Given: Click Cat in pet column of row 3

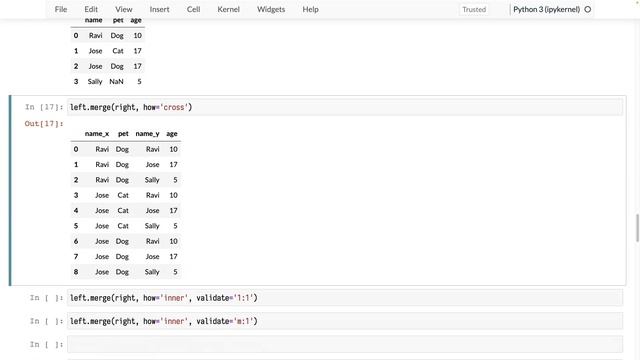Looking at the screenshot, I should pos(123,196).
